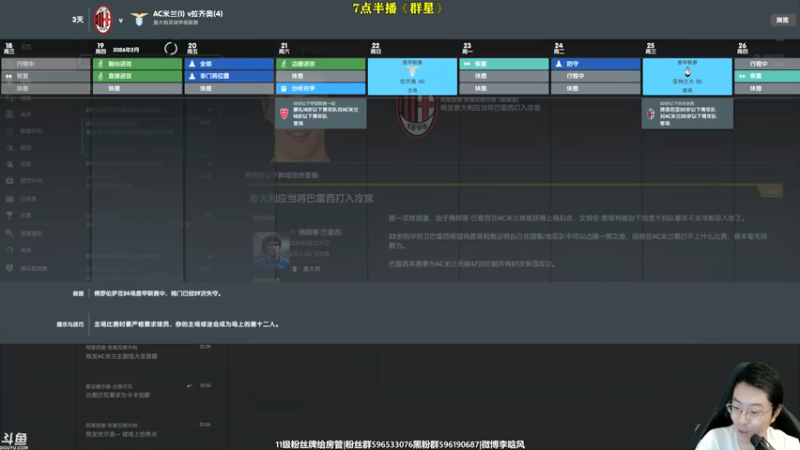Open the 21st 分析对手 session
Screen dimensions: 800x450
[321, 88]
